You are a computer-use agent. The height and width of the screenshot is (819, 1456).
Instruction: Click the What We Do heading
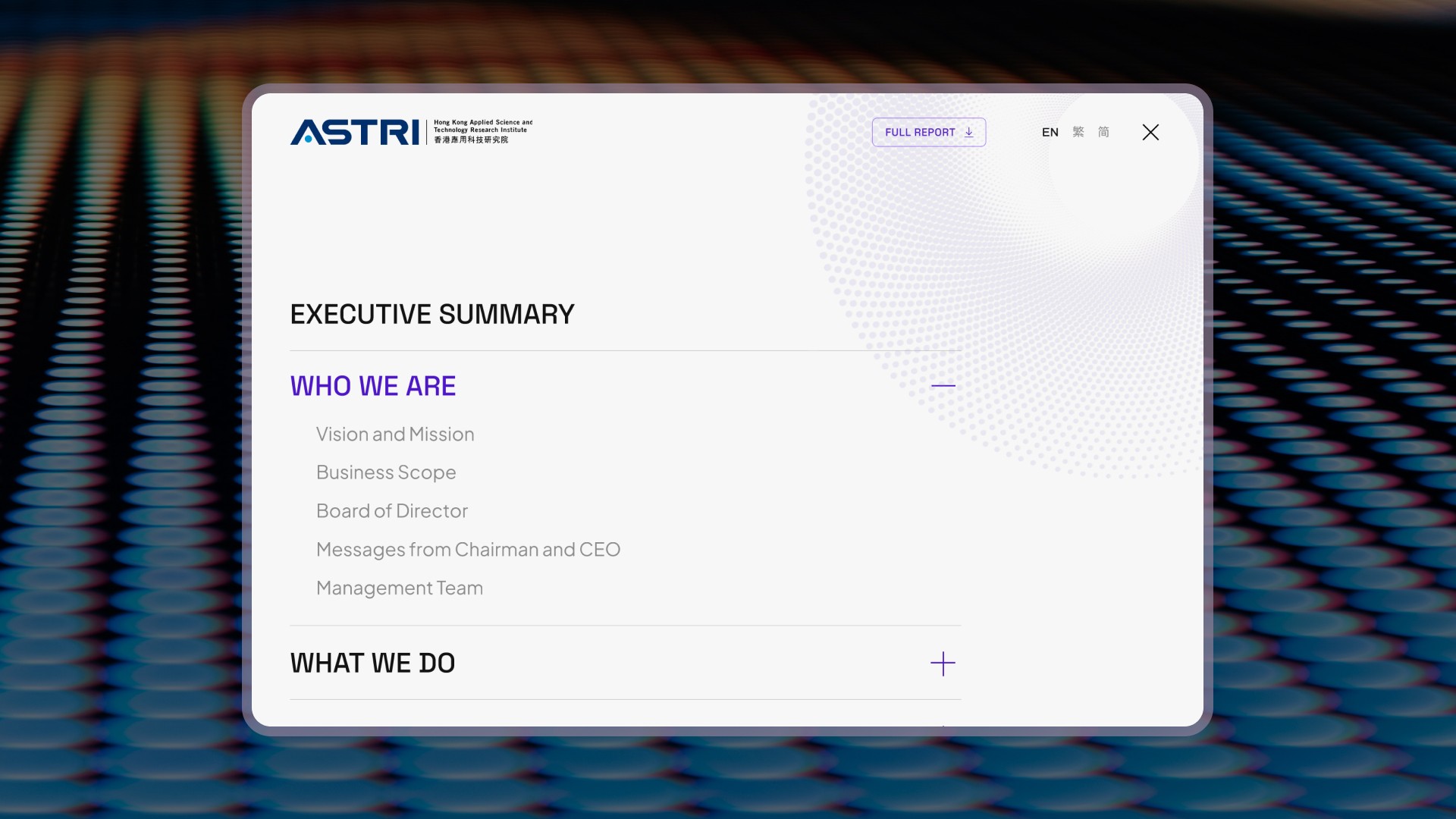[x=372, y=664]
